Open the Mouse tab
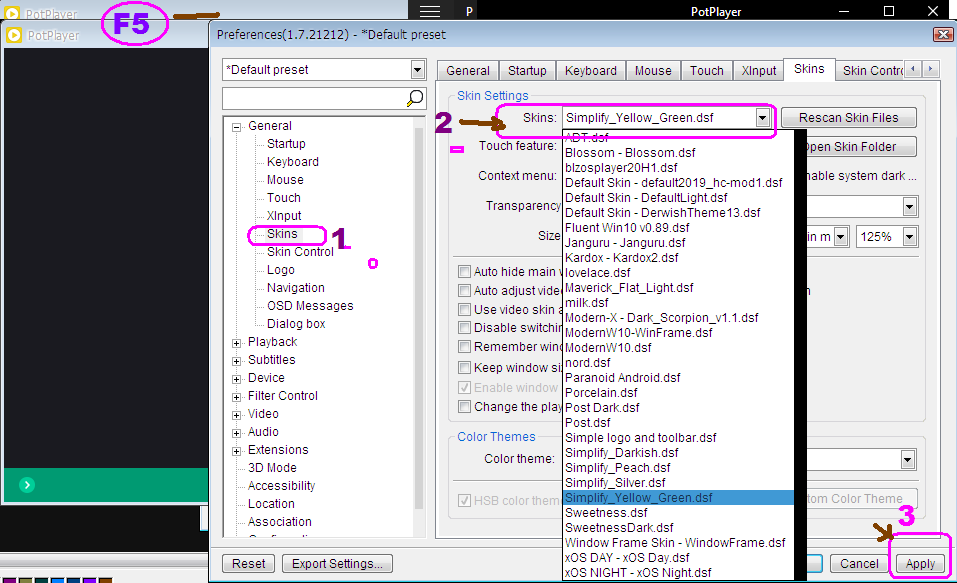This screenshot has height=583, width=957. click(653, 71)
